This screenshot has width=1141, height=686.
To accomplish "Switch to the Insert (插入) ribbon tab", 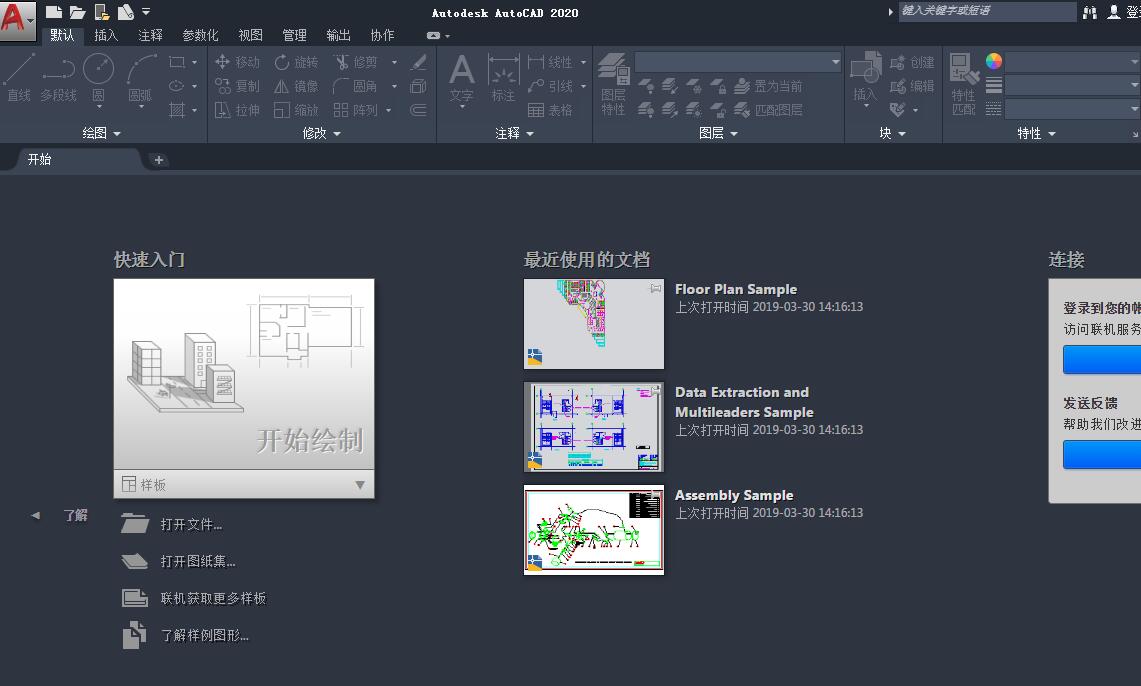I will pyautogui.click(x=106, y=35).
